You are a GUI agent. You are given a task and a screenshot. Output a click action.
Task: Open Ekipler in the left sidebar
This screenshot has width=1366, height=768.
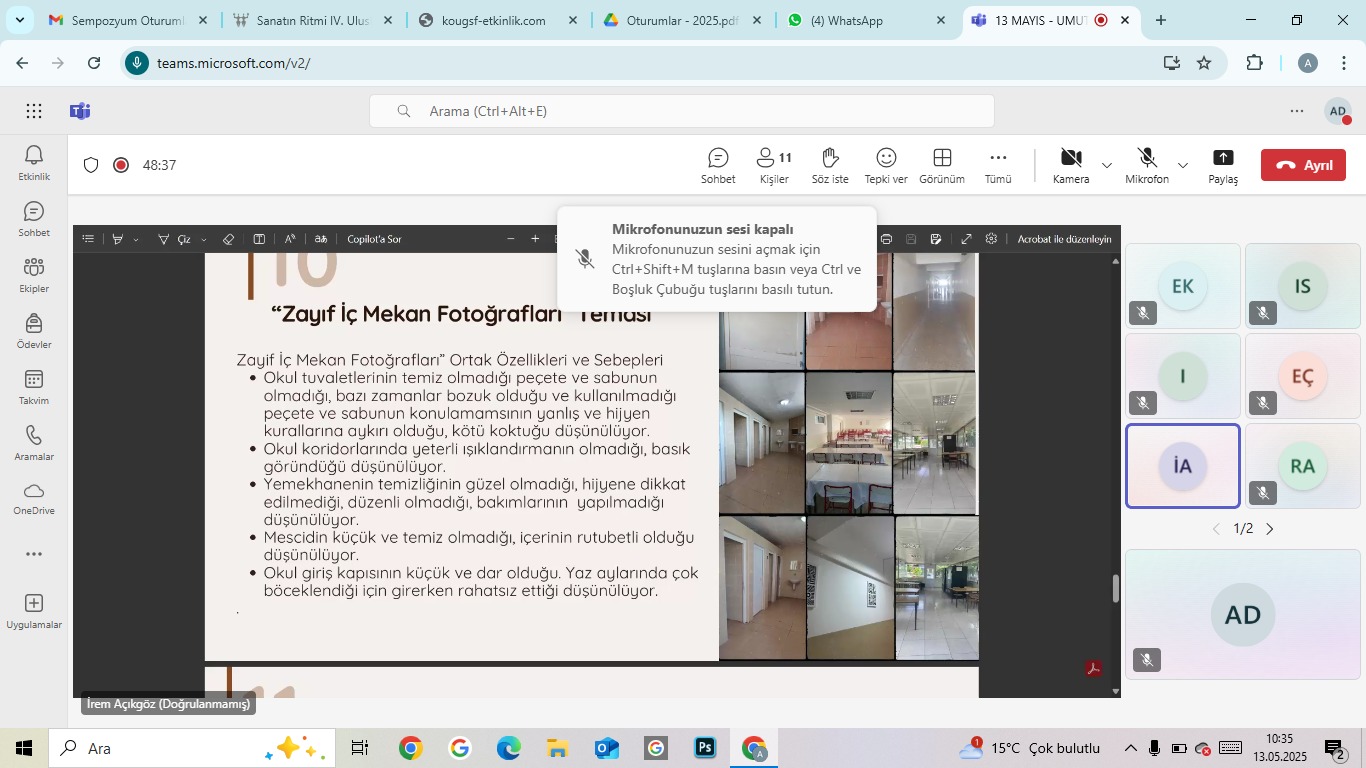[x=34, y=275]
